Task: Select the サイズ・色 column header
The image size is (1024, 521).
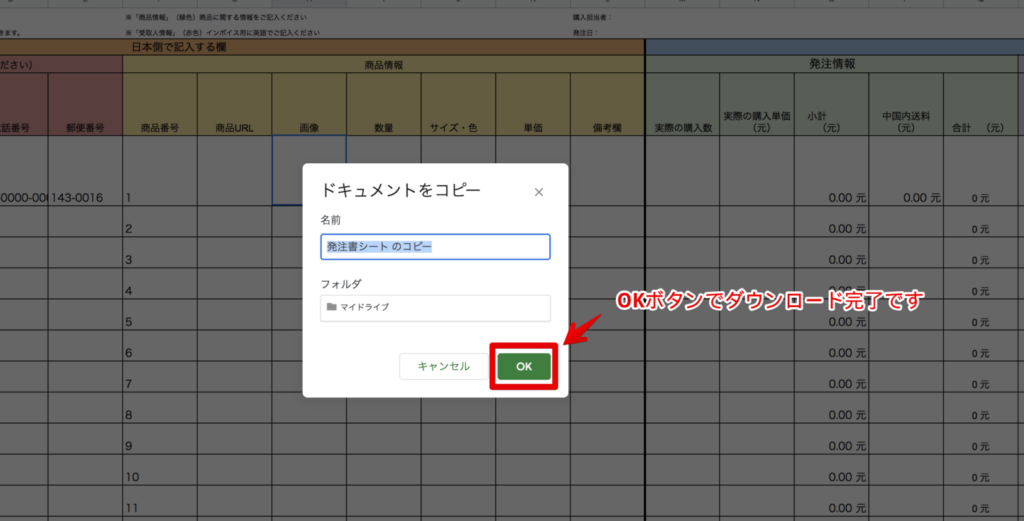Action: (x=458, y=104)
